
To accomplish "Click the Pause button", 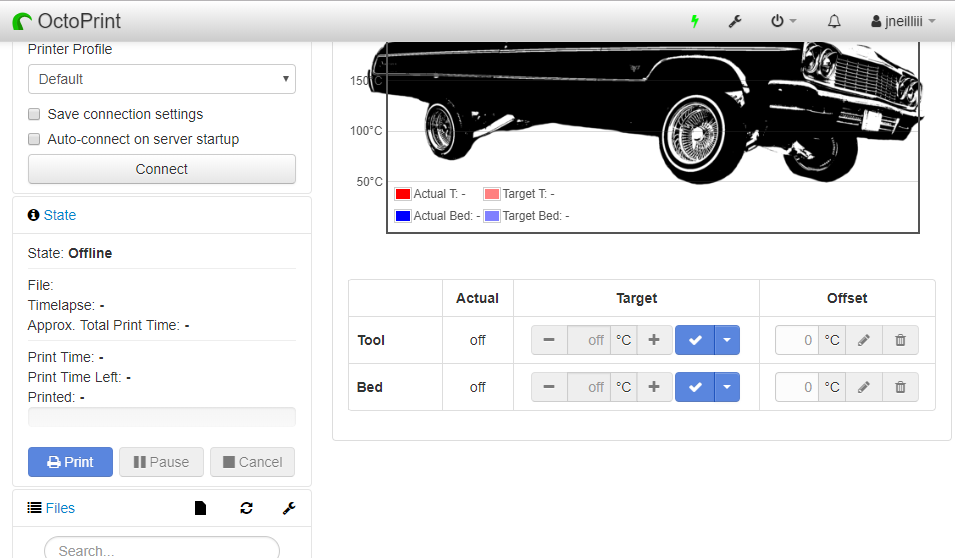I will (x=161, y=462).
